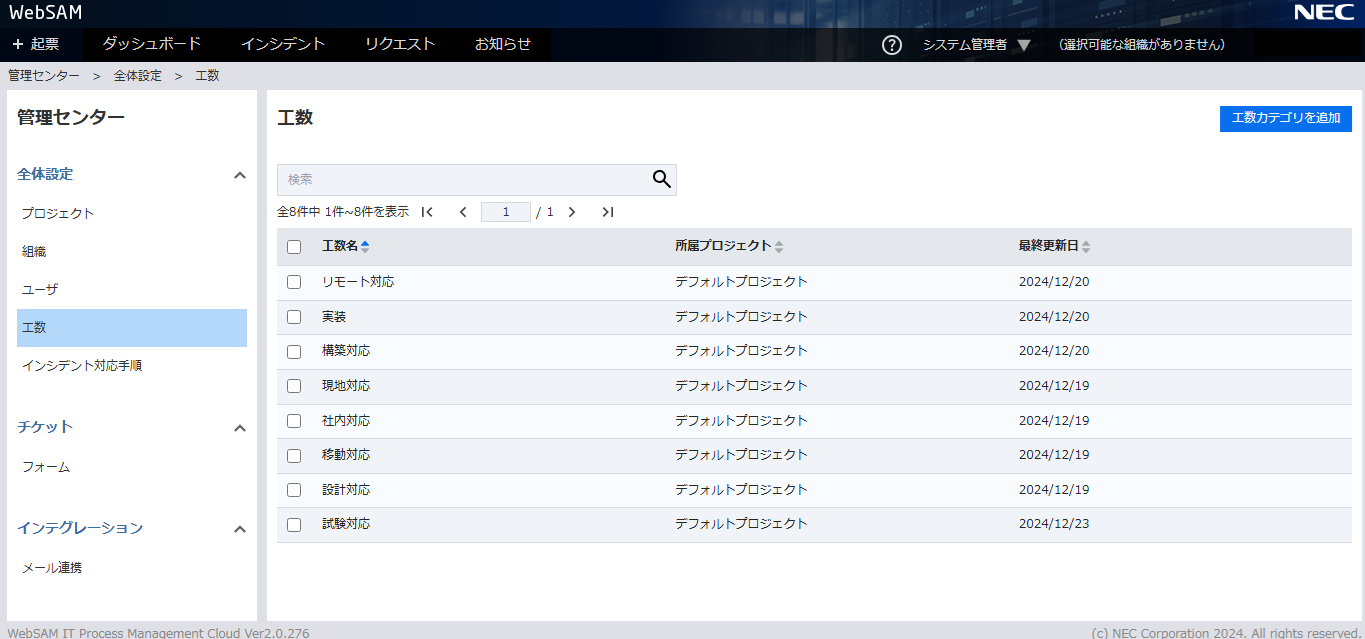Go to previous page arrow

(463, 212)
